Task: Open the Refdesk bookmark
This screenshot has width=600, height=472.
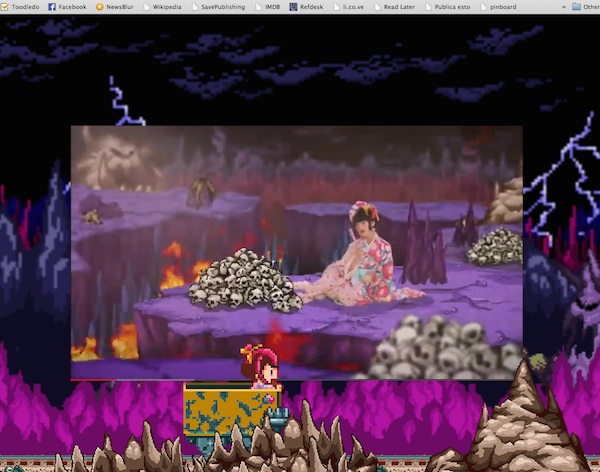Action: (x=307, y=7)
